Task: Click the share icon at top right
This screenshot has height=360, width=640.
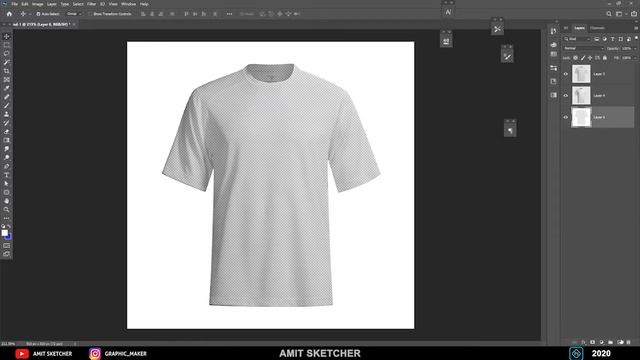Action: [x=634, y=14]
